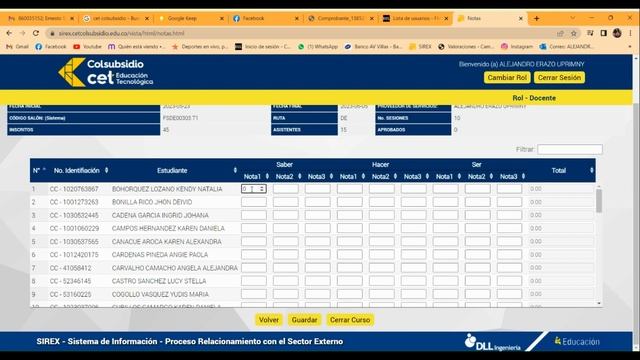Go back to the previous page
The width and height of the screenshot is (640, 360).
coord(9,33)
